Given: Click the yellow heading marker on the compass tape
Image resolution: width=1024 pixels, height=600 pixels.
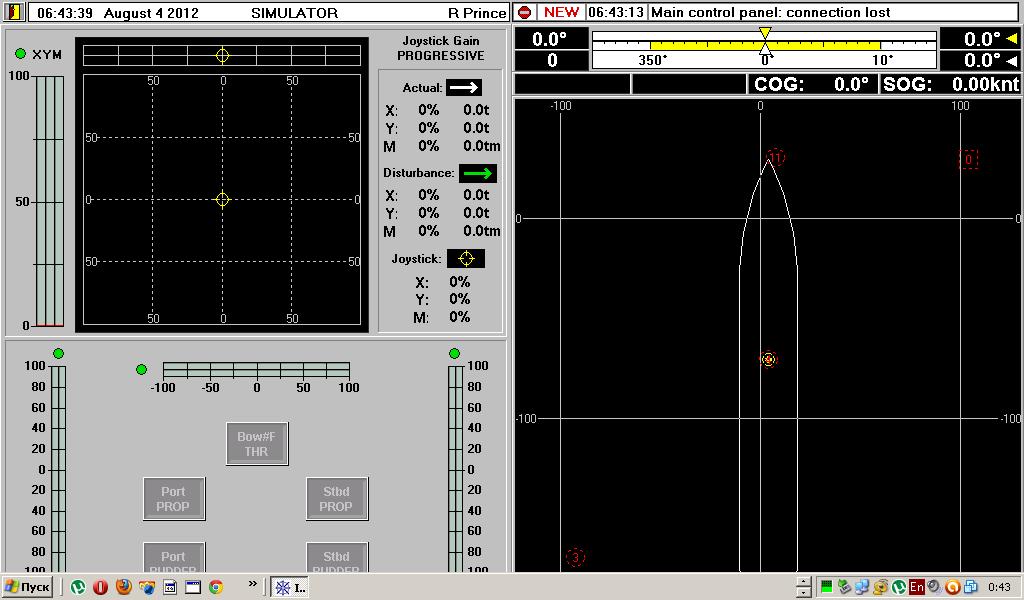Looking at the screenshot, I should (765, 34).
